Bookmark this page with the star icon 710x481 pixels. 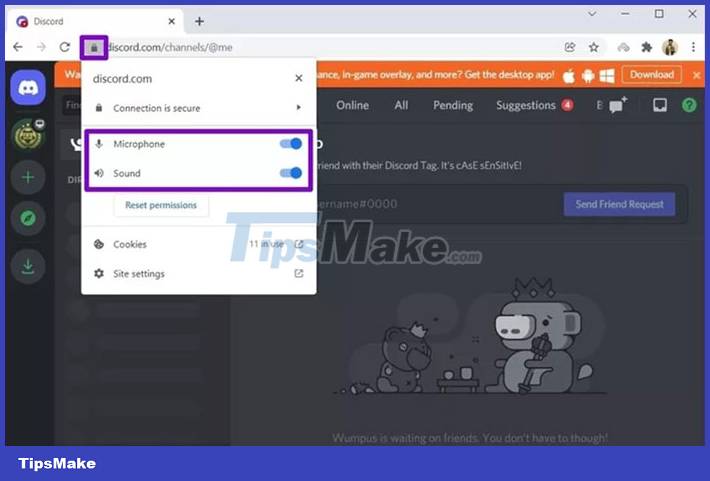point(594,47)
